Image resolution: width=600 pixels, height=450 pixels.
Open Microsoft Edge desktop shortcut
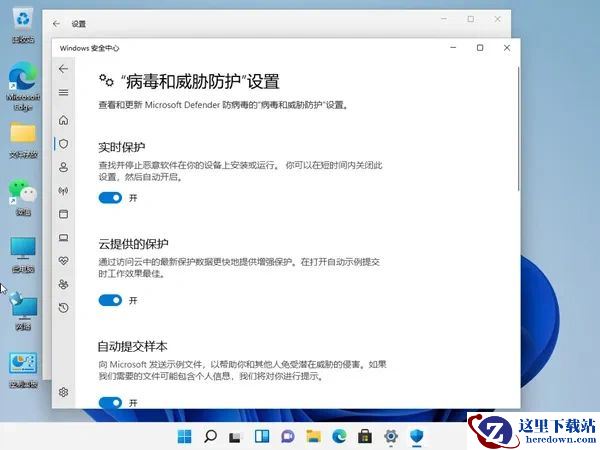click(x=23, y=86)
